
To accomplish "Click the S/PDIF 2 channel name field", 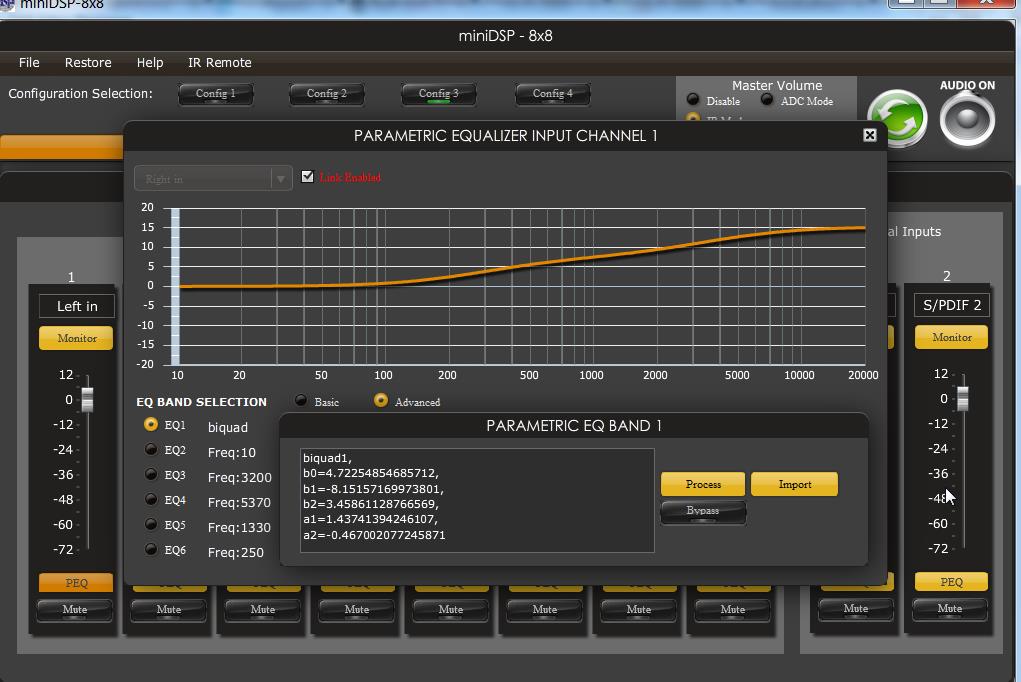I will pyautogui.click(x=952, y=305).
